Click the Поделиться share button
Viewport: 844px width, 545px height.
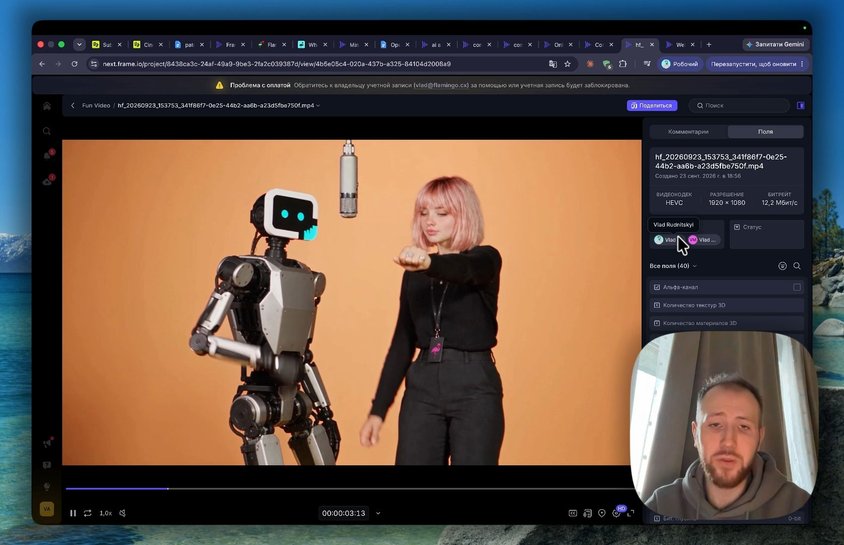click(652, 105)
